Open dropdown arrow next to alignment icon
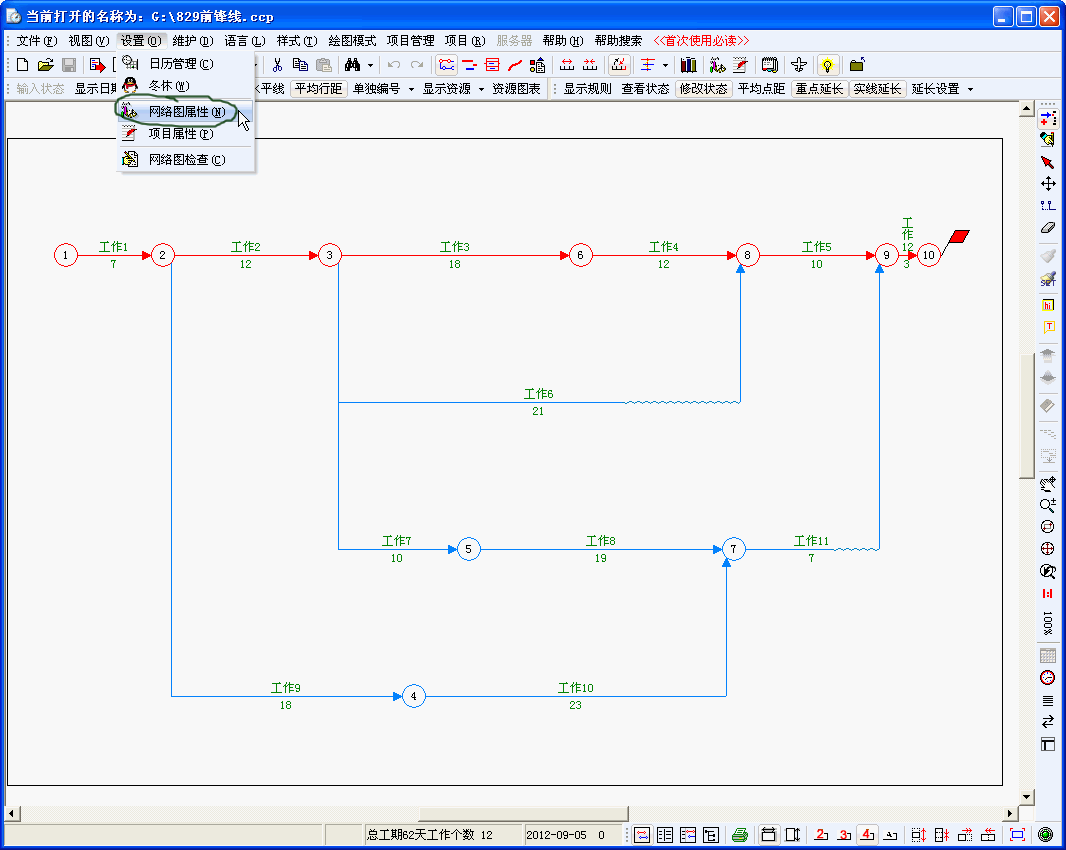This screenshot has width=1066, height=850. click(x=665, y=65)
